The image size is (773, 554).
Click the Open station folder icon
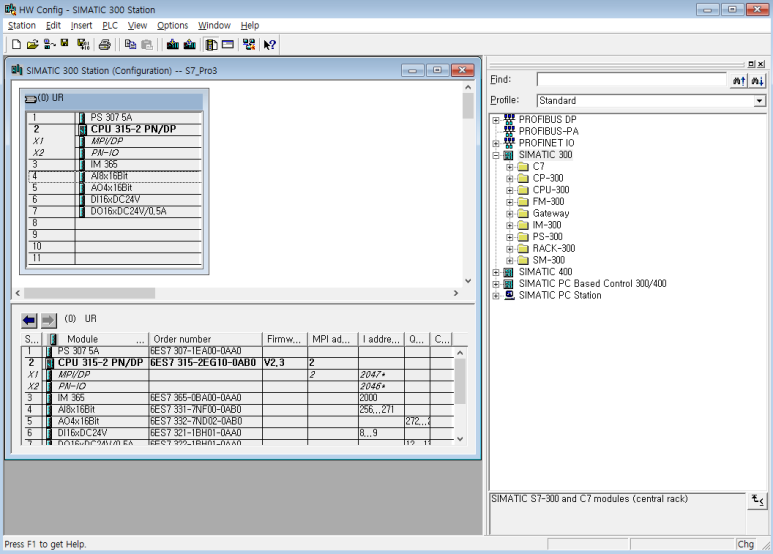click(x=33, y=45)
